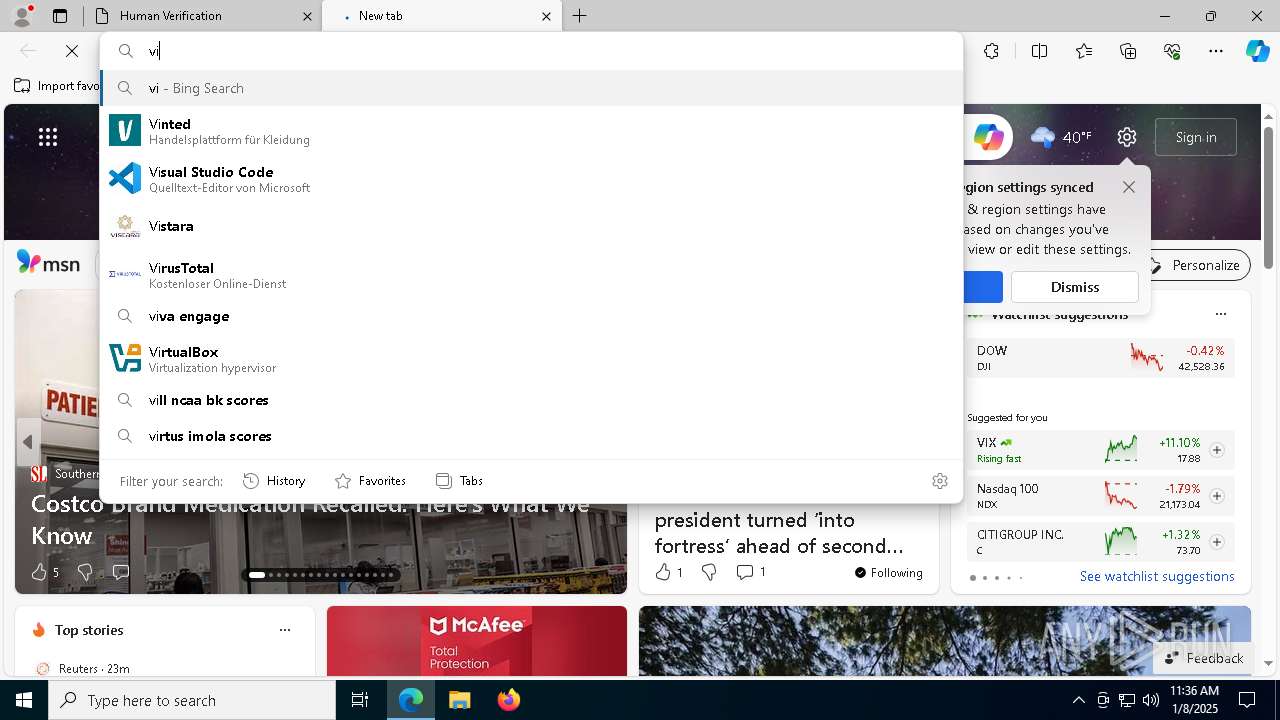Open a new tab with plus button
Screen dimensions: 1280x720
[580, 16]
